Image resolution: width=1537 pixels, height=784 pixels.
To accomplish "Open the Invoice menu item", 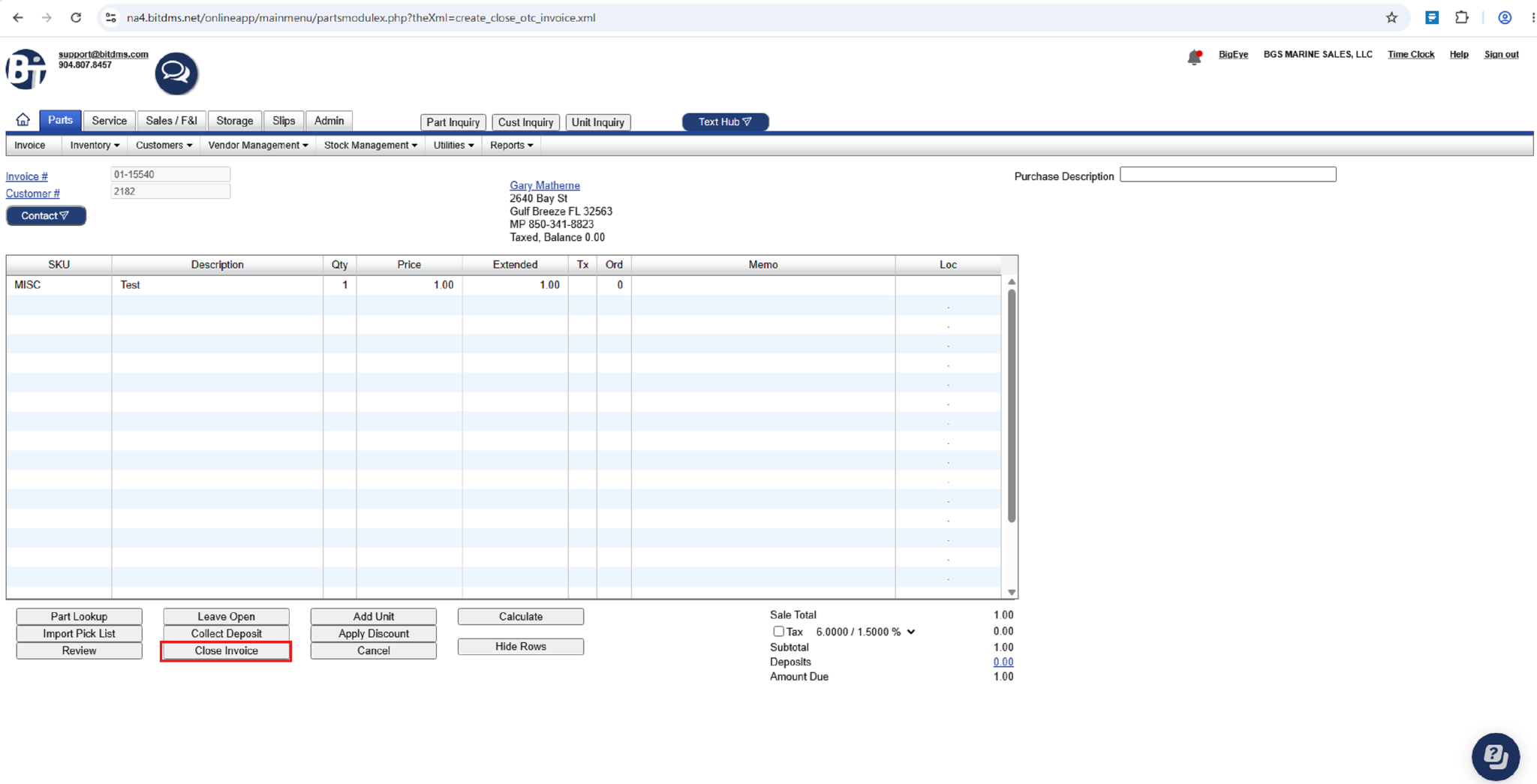I will click(x=30, y=145).
